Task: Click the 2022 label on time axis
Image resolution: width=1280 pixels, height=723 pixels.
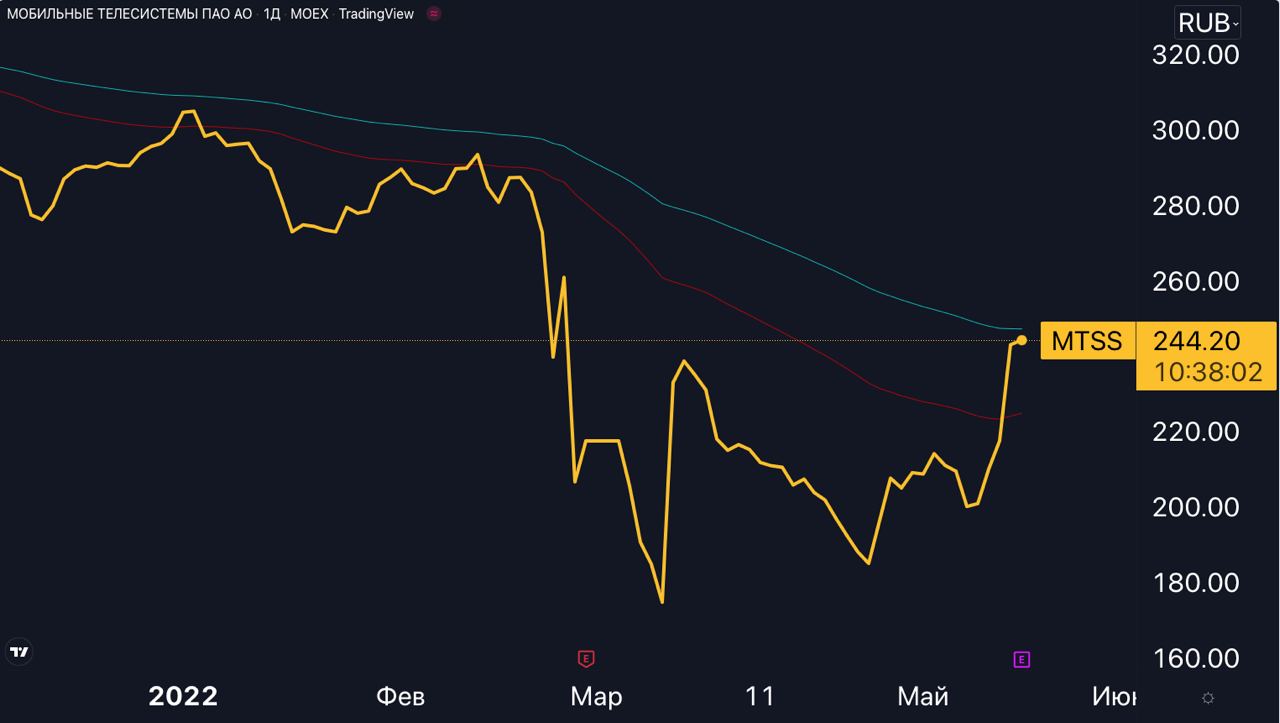Action: pos(183,696)
